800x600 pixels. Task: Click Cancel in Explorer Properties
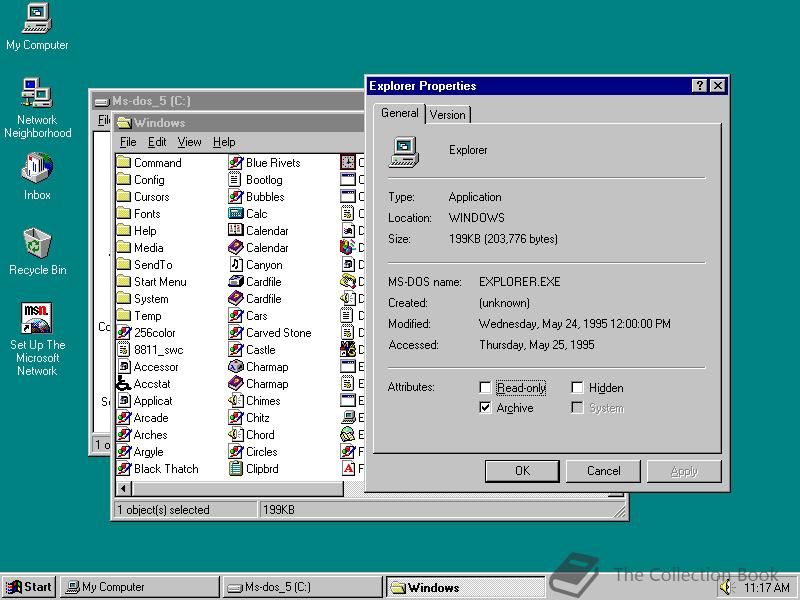(x=603, y=471)
